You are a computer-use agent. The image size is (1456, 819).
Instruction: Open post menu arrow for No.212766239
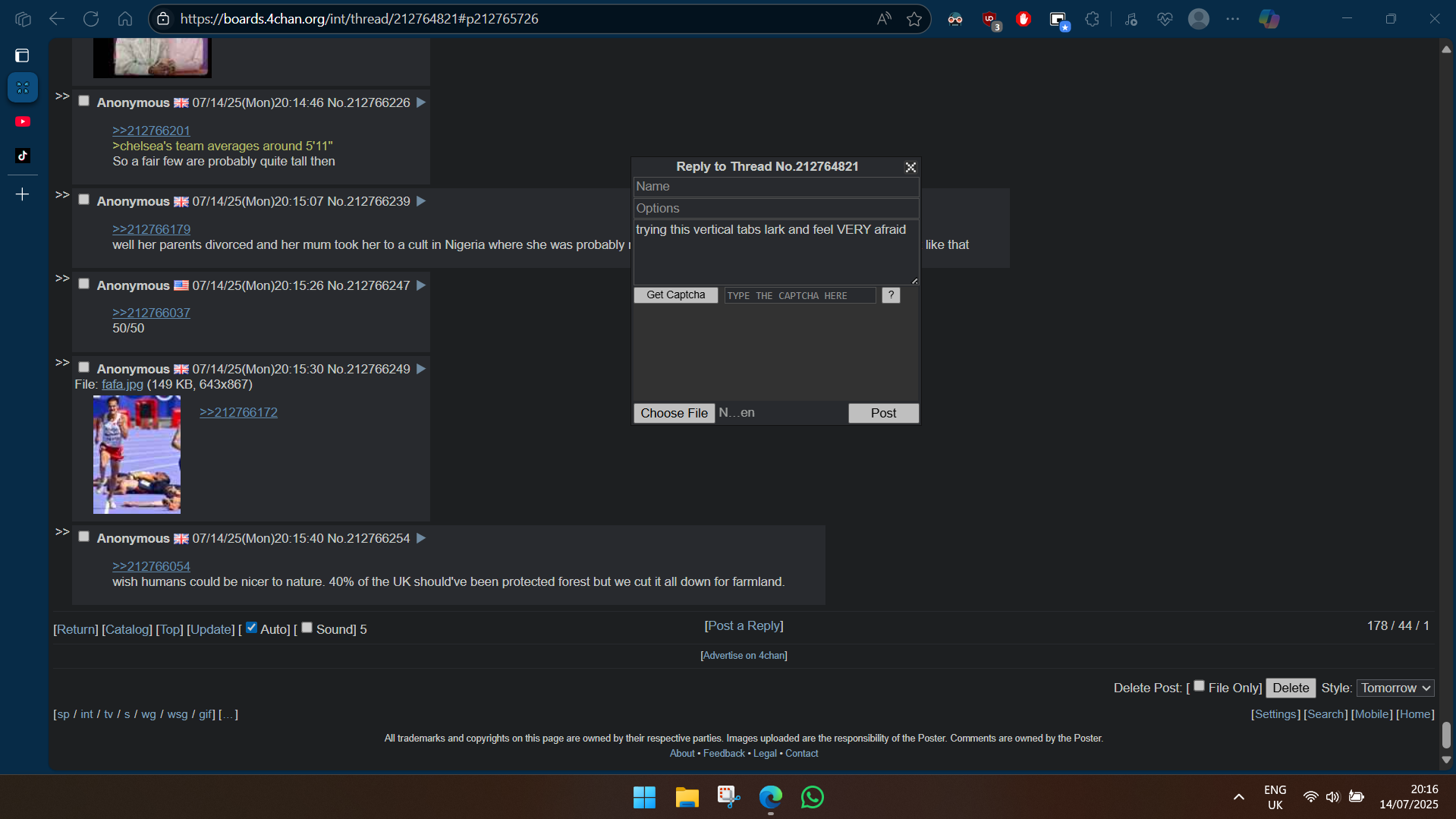click(421, 201)
